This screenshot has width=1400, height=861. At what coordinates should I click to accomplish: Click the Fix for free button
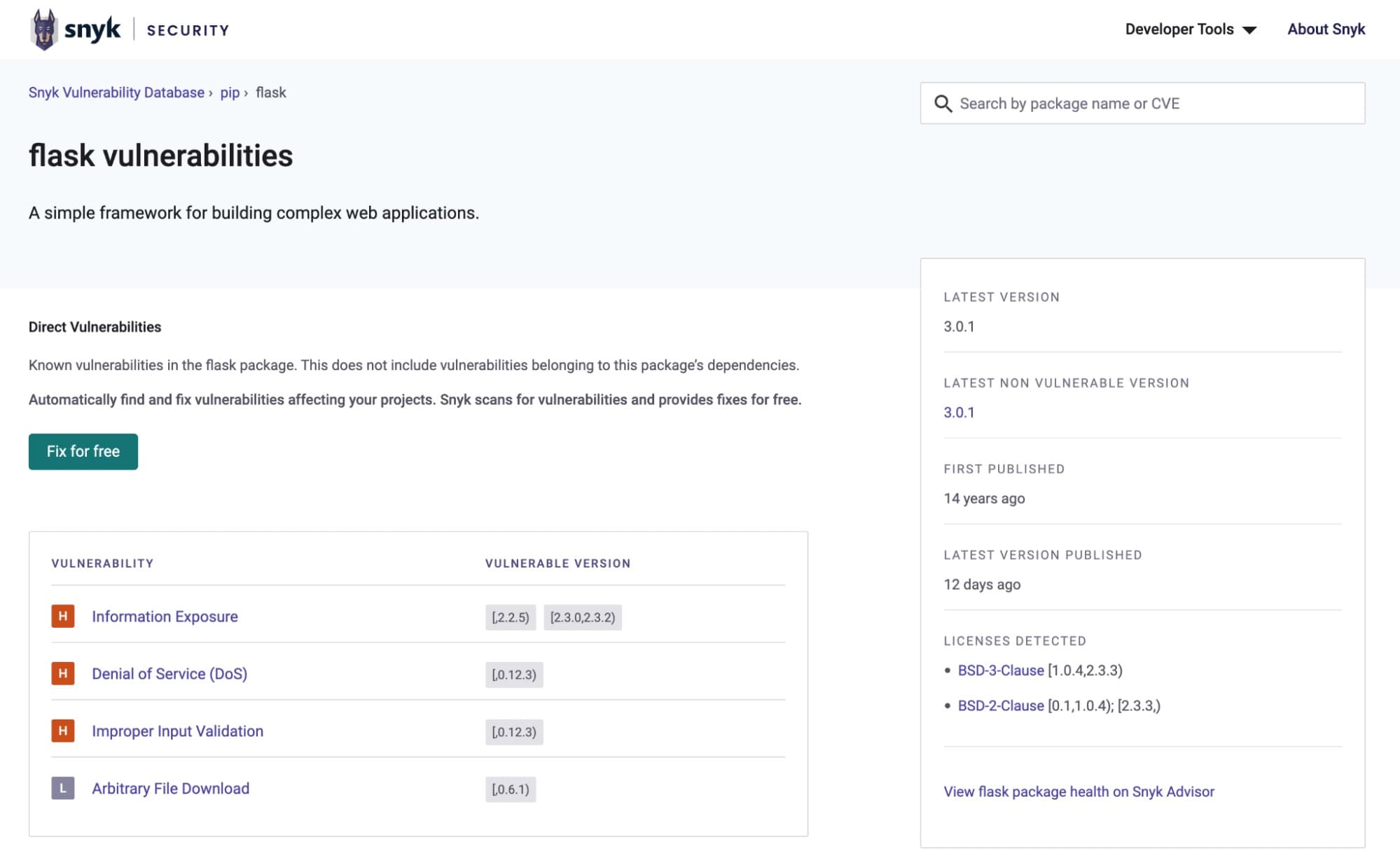83,452
